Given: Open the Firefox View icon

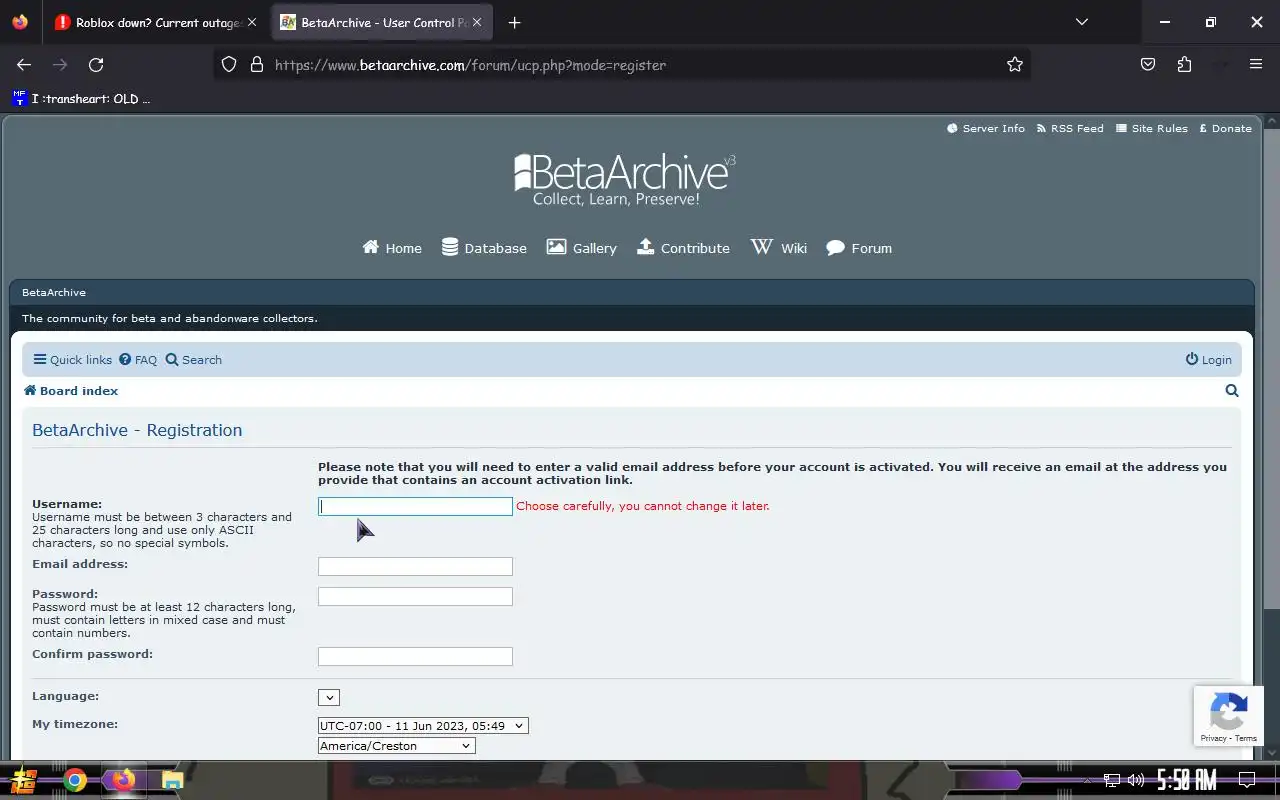Looking at the screenshot, I should point(20,22).
